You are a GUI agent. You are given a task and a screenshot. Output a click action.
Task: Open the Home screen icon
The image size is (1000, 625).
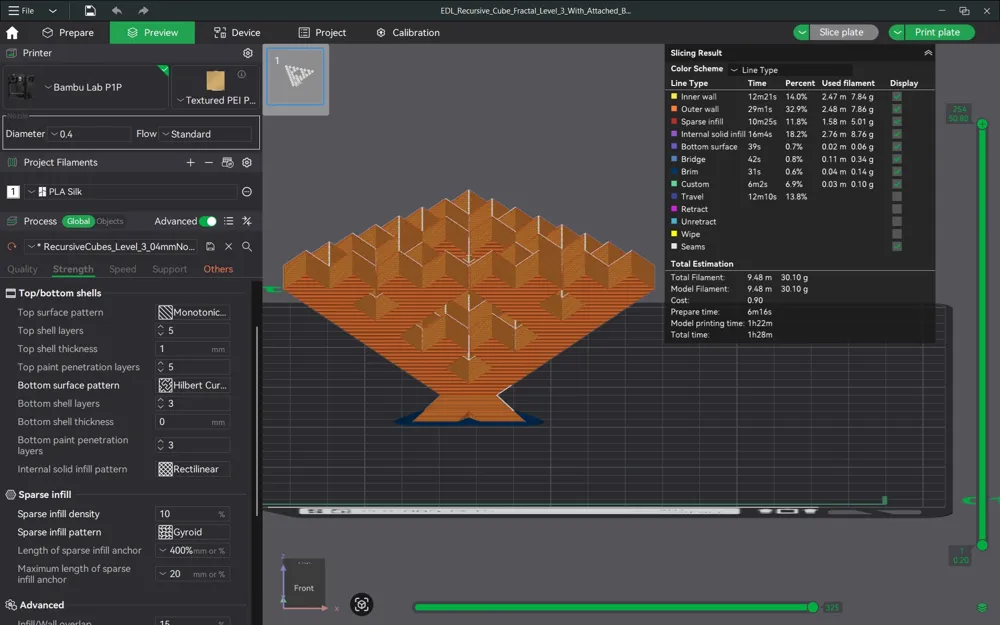pyautogui.click(x=12, y=33)
